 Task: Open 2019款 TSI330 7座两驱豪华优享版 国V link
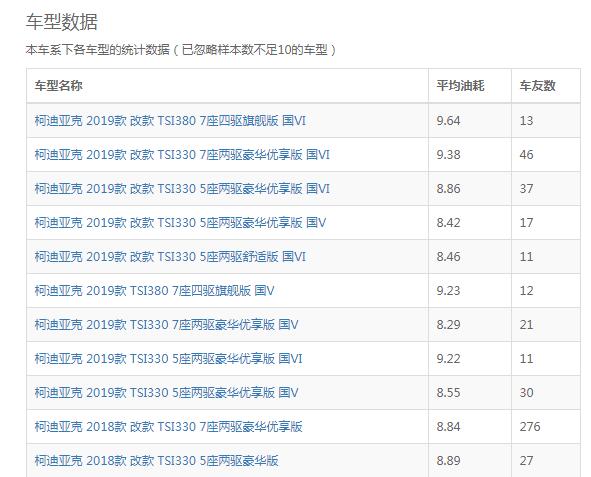[x=166, y=324]
